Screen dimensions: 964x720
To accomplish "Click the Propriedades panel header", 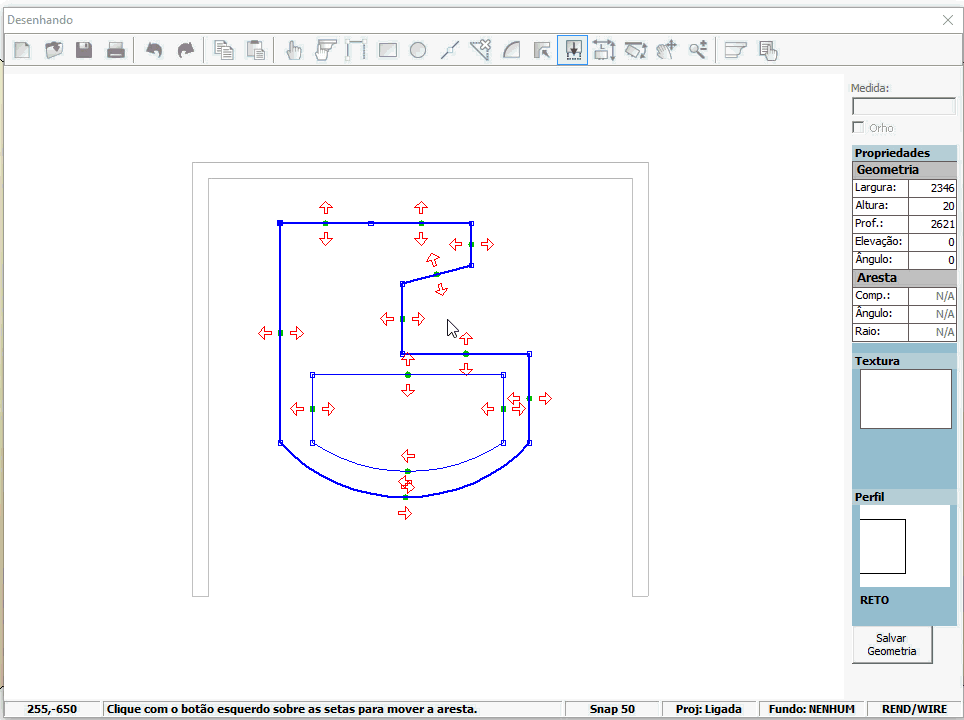I will coord(904,152).
